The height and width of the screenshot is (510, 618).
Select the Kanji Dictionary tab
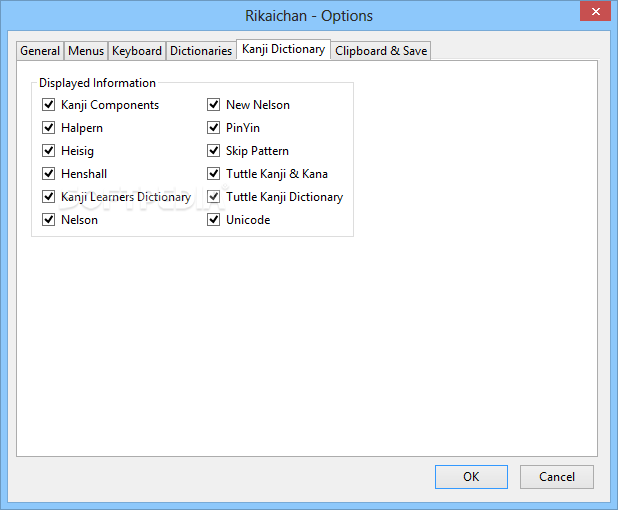click(x=283, y=49)
